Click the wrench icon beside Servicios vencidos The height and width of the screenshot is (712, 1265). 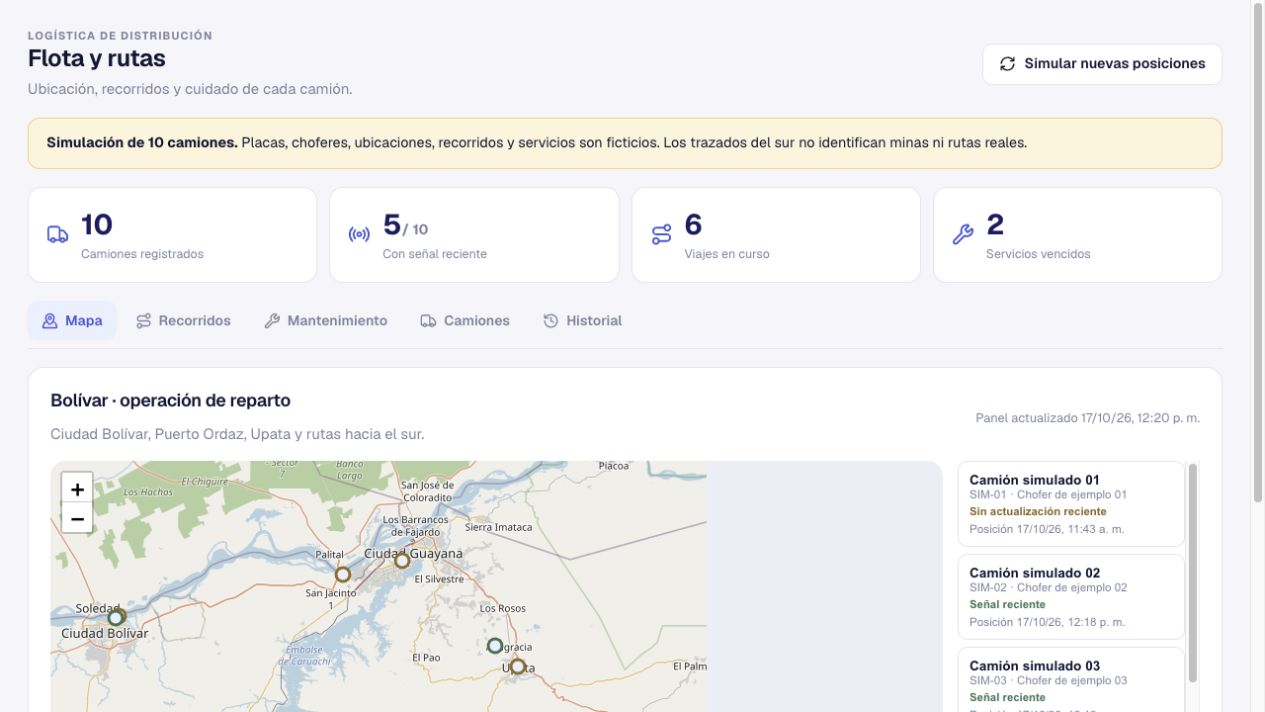[963, 235]
